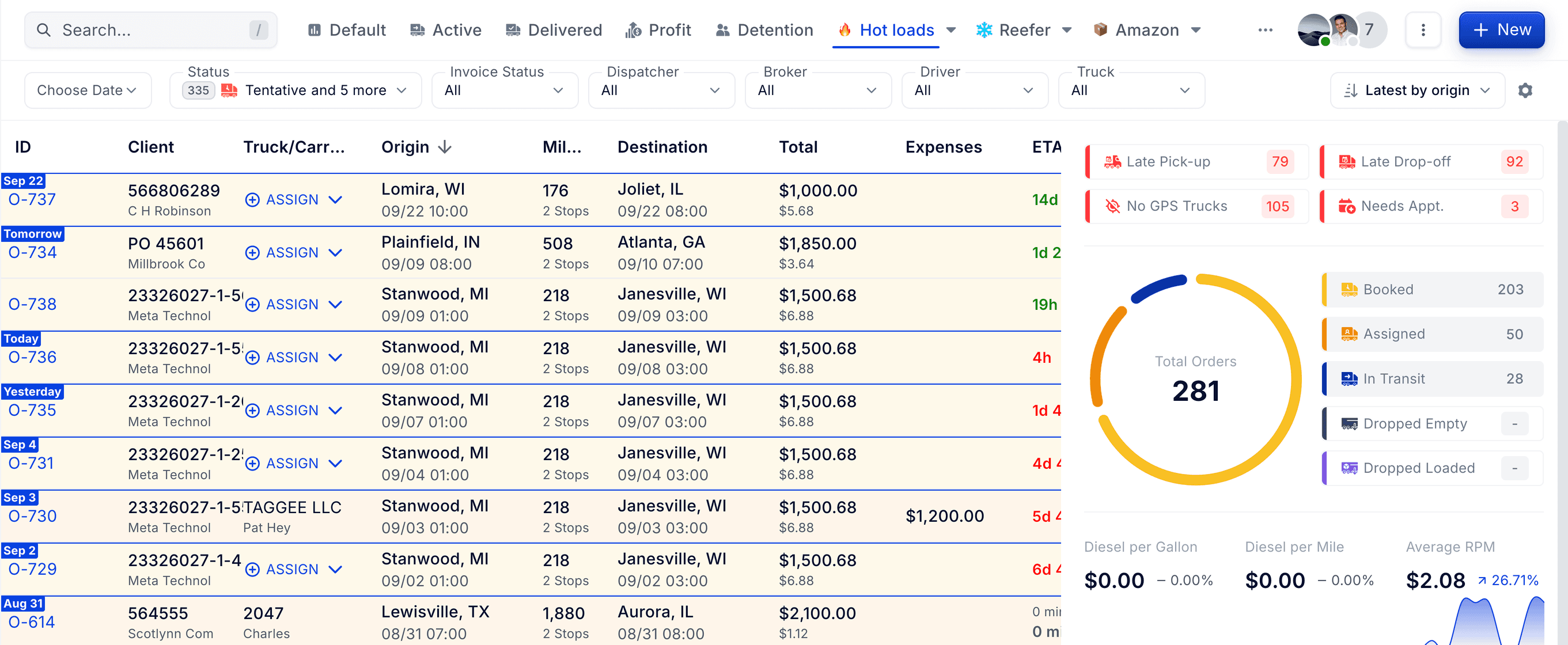Click the search magnifier icon
This screenshot has height=645, width=1568.
pyautogui.click(x=43, y=30)
